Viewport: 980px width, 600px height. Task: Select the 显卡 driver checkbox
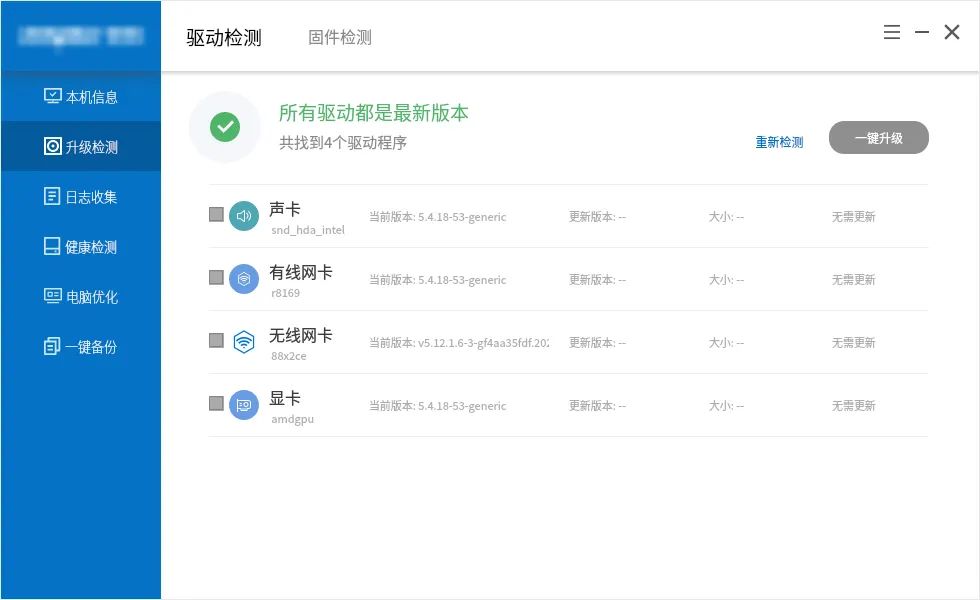(x=215, y=404)
